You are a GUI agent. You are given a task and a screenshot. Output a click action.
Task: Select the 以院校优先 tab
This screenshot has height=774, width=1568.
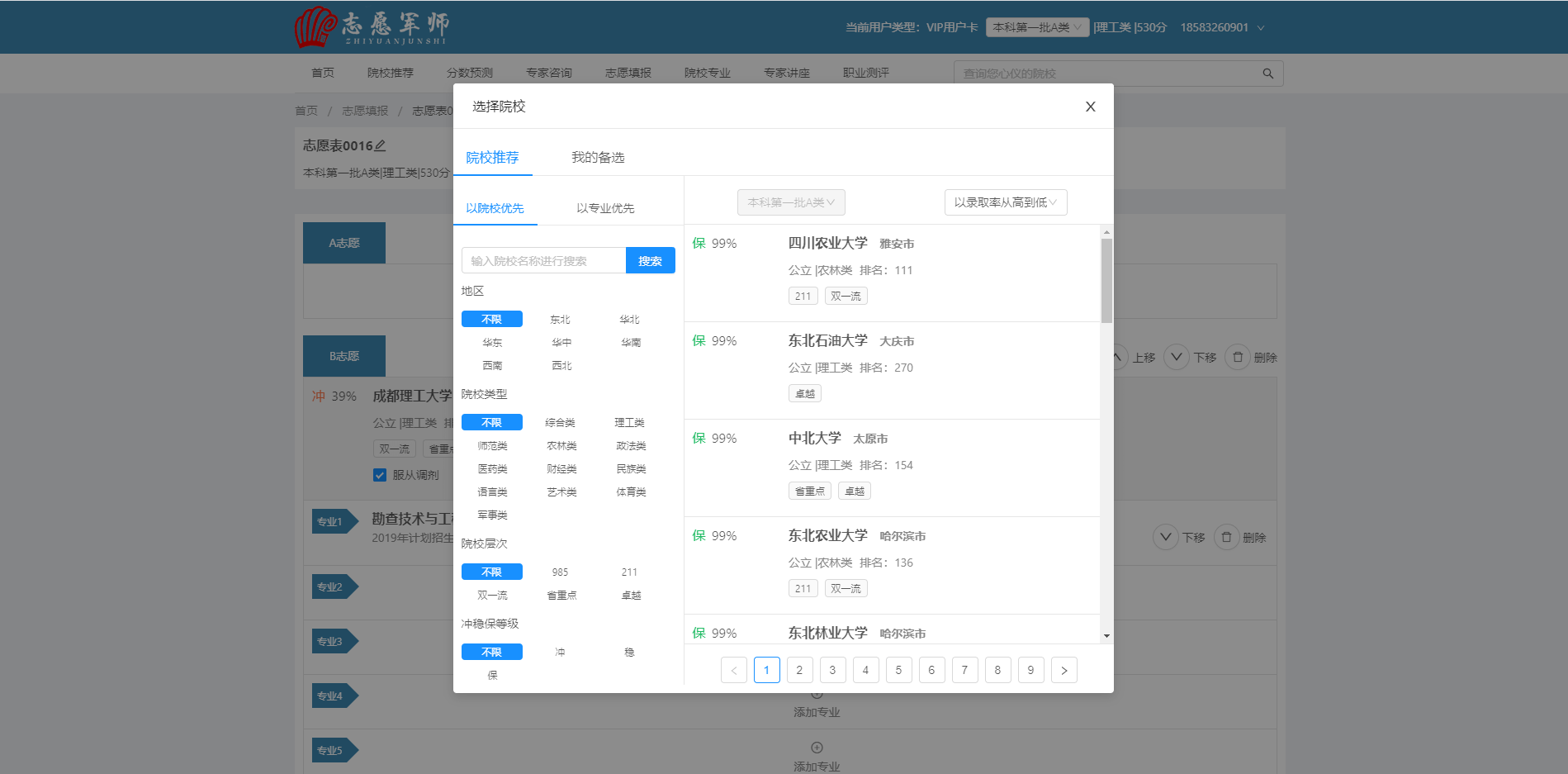[x=495, y=208]
